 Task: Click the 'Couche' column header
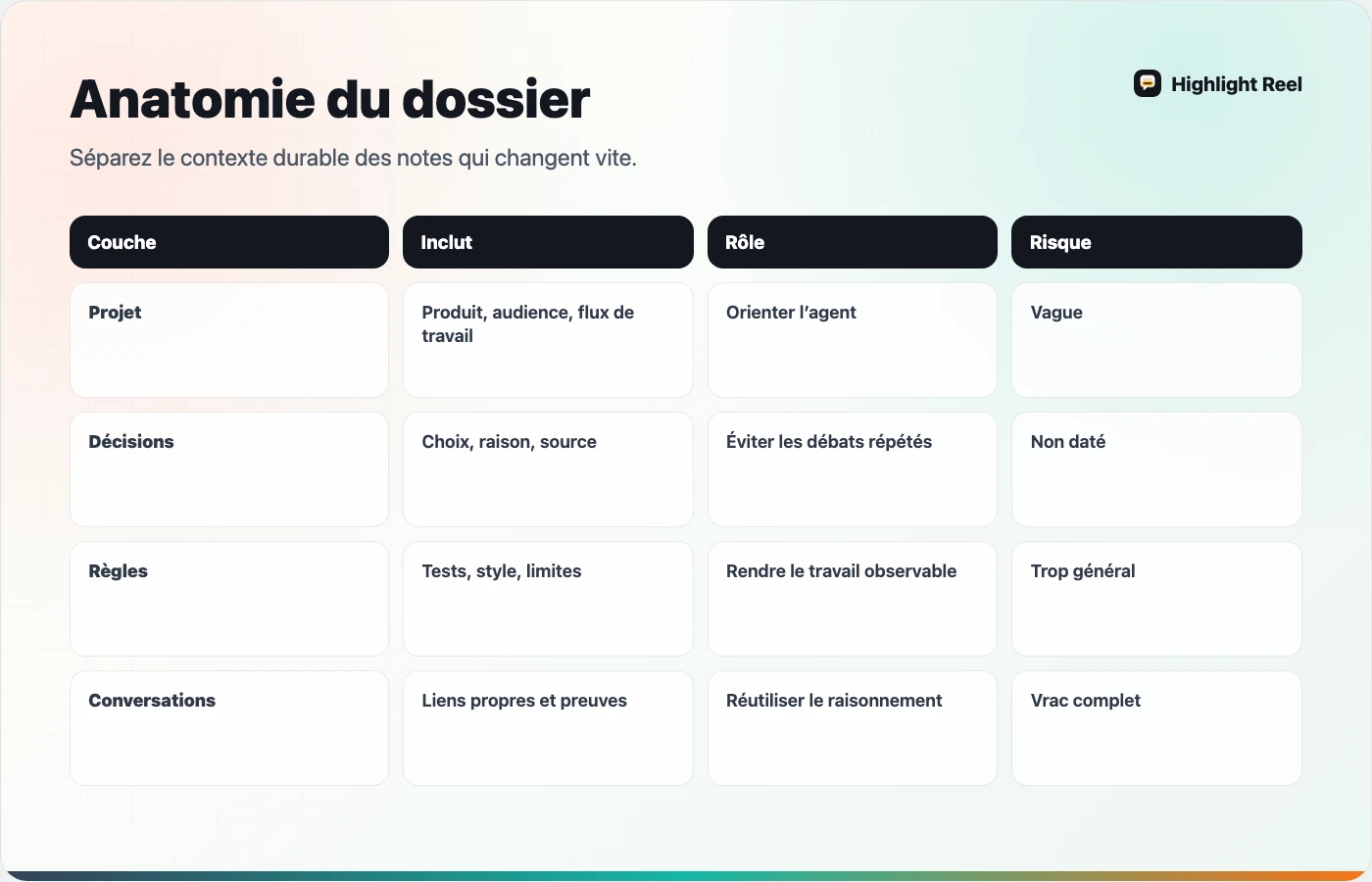pyautogui.click(x=229, y=242)
